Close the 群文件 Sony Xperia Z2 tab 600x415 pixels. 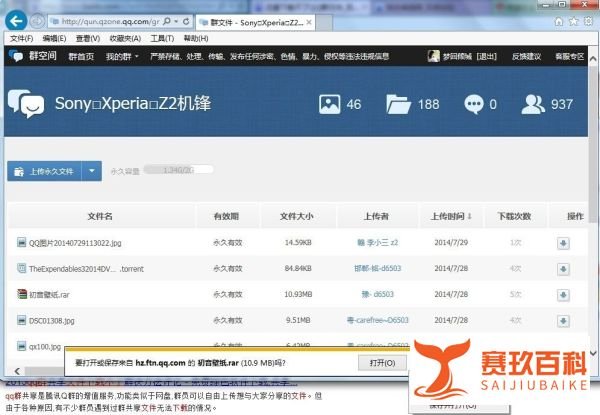309,23
